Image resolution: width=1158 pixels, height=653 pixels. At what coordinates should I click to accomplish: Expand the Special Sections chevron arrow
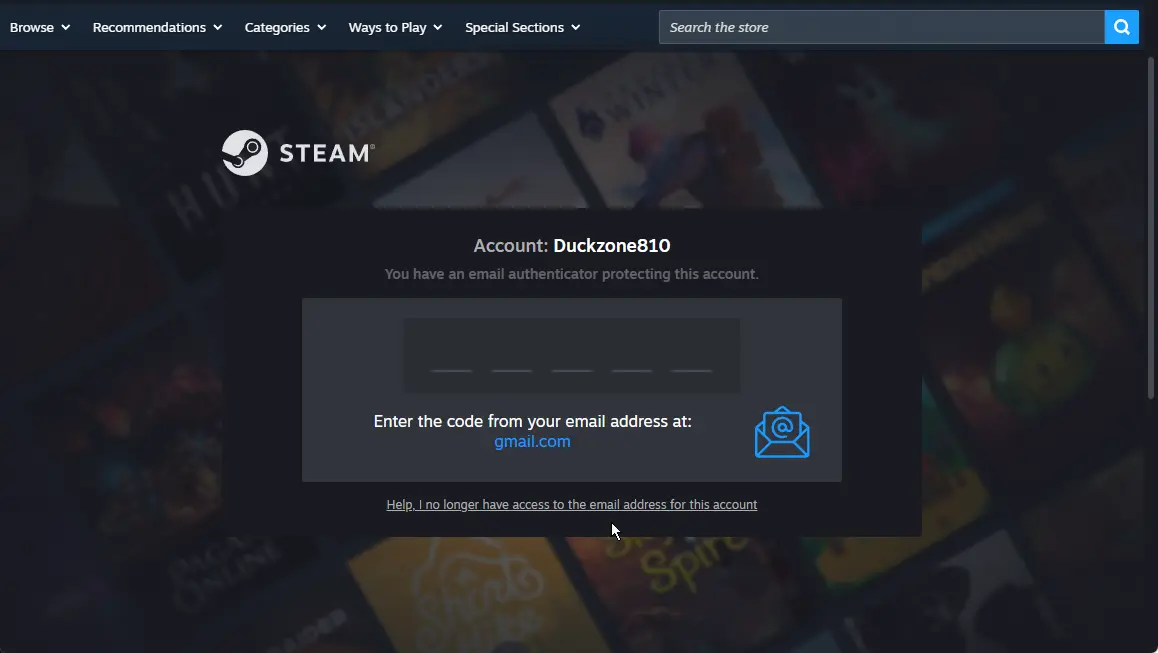[x=575, y=27]
